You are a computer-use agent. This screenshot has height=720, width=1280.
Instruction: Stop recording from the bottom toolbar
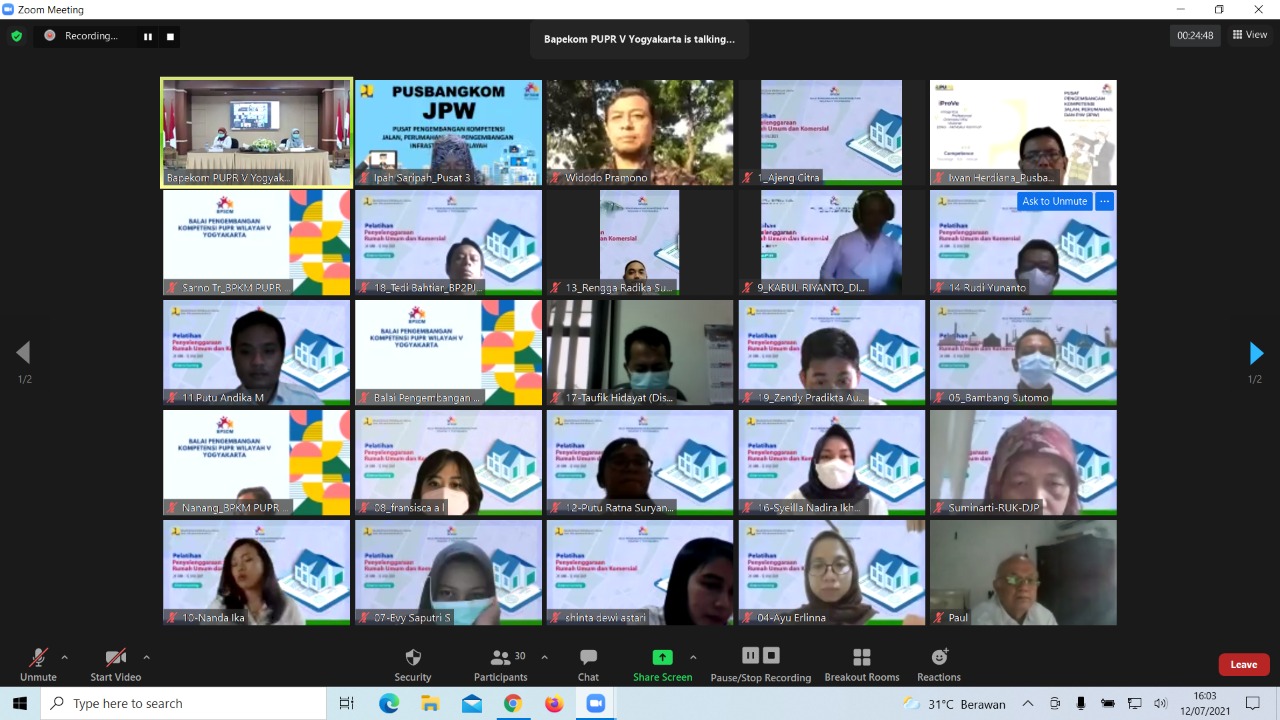771,656
